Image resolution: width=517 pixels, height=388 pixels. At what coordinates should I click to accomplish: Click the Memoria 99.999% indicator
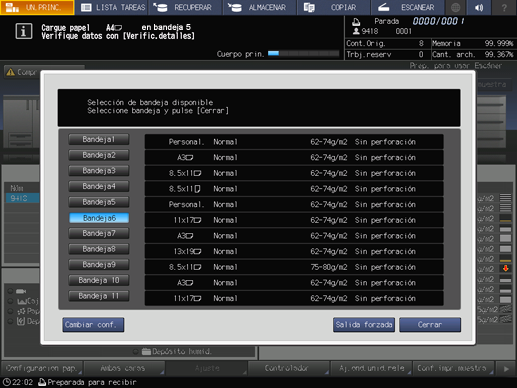tap(472, 43)
